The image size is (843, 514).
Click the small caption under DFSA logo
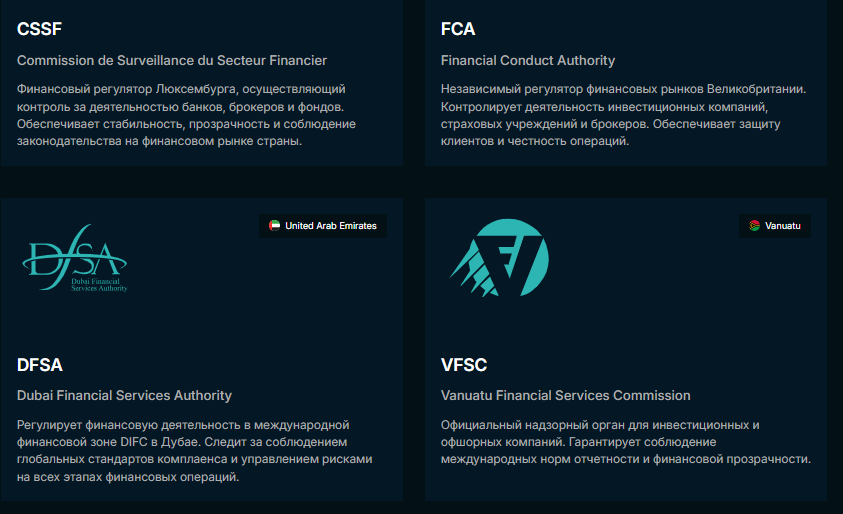click(x=98, y=286)
